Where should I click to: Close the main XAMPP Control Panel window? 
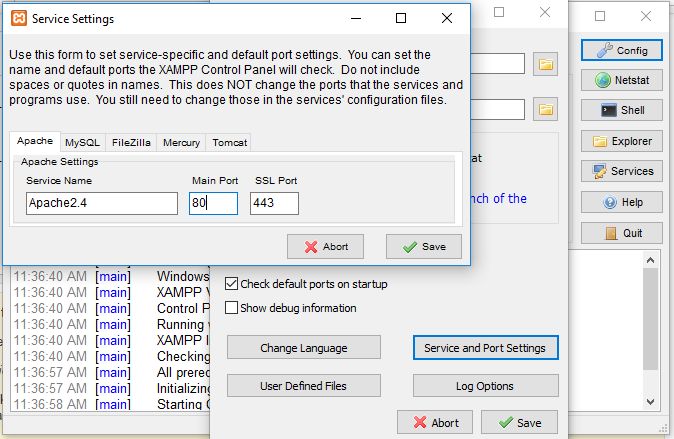[646, 16]
